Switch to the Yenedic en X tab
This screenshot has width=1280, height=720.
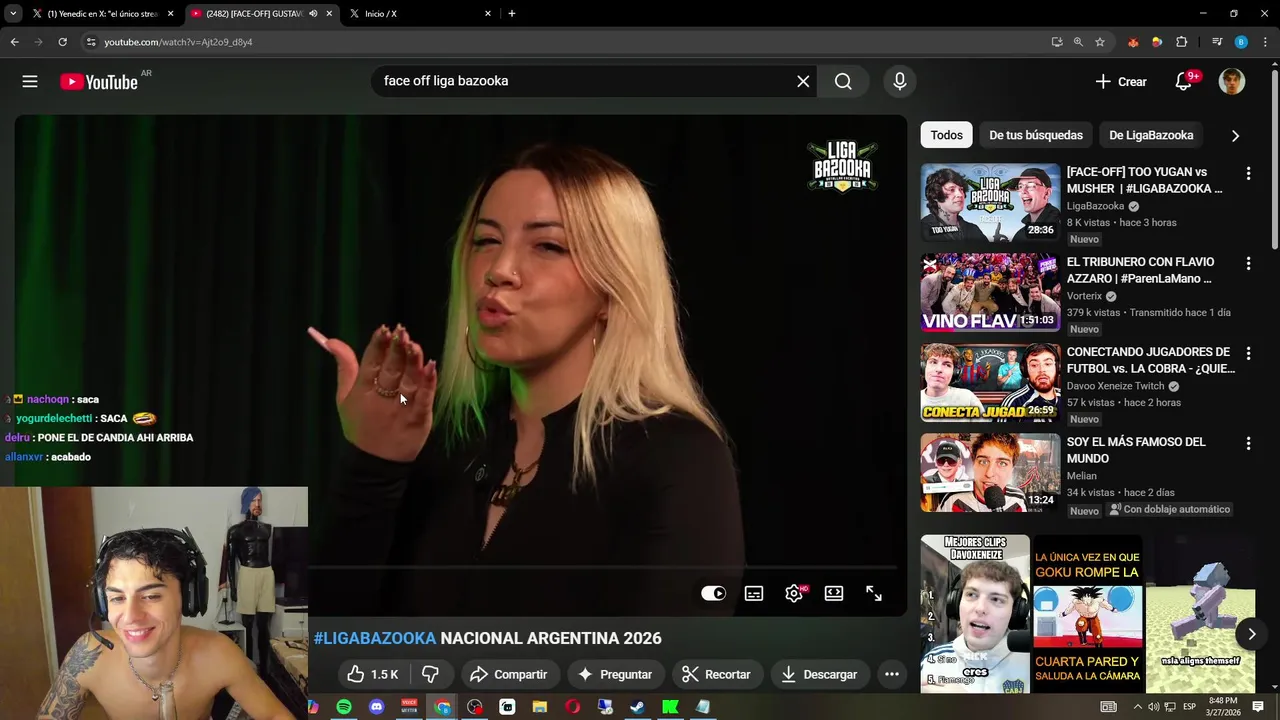(x=104, y=14)
